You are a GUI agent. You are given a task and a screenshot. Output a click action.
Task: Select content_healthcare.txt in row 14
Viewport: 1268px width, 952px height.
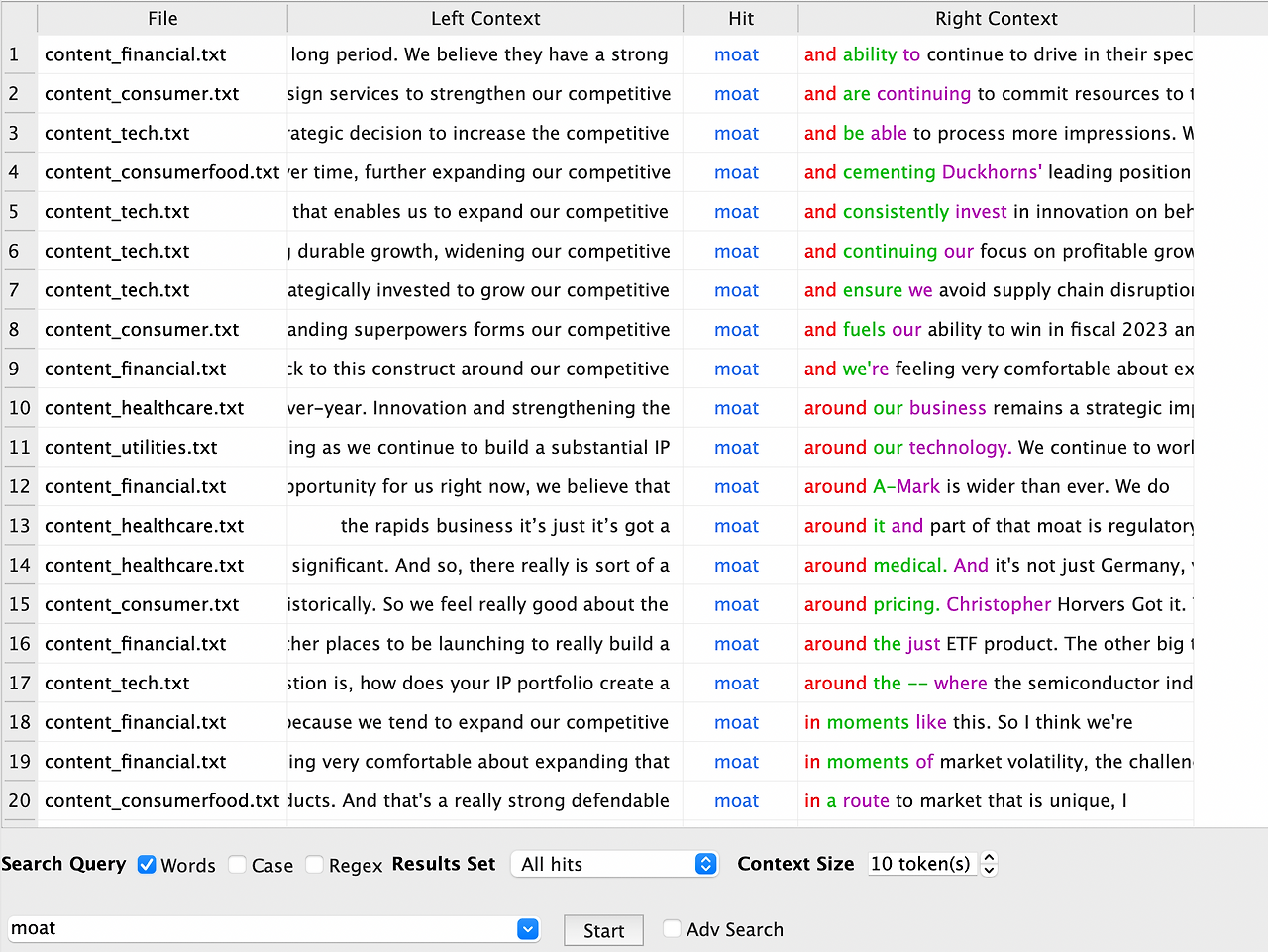pyautogui.click(x=145, y=566)
